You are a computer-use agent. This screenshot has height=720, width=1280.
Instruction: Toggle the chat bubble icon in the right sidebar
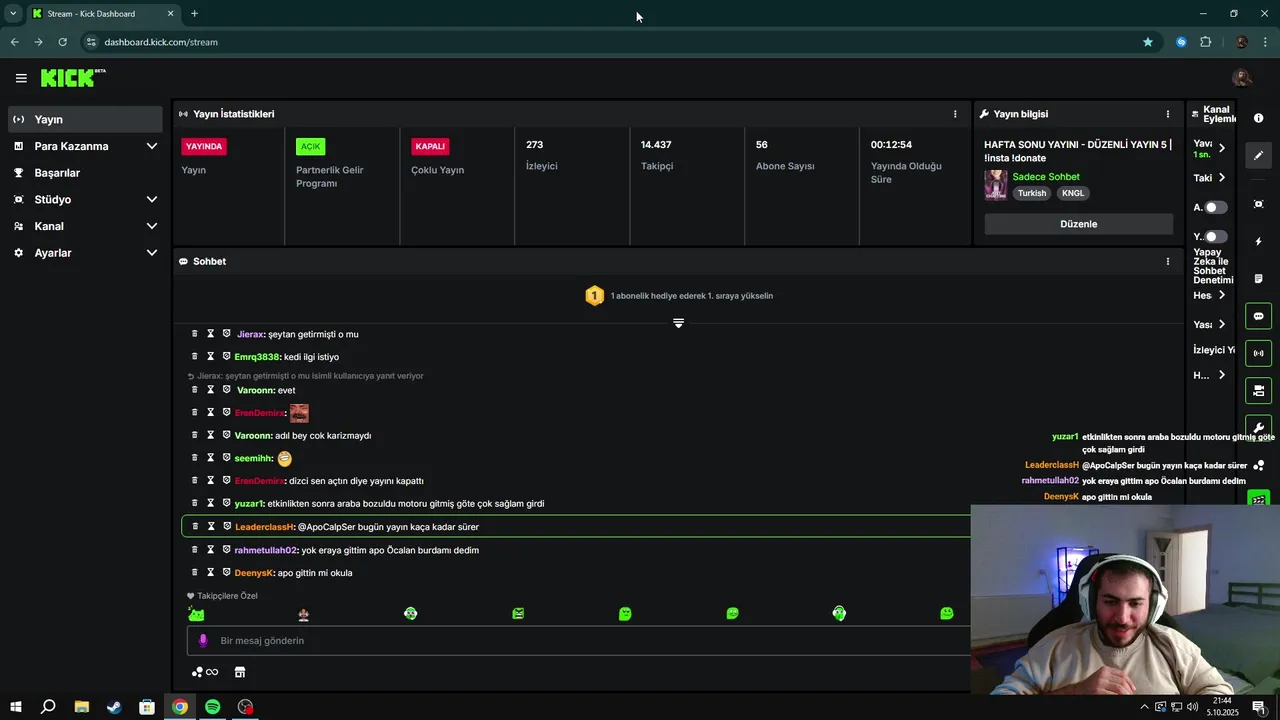[1259, 316]
